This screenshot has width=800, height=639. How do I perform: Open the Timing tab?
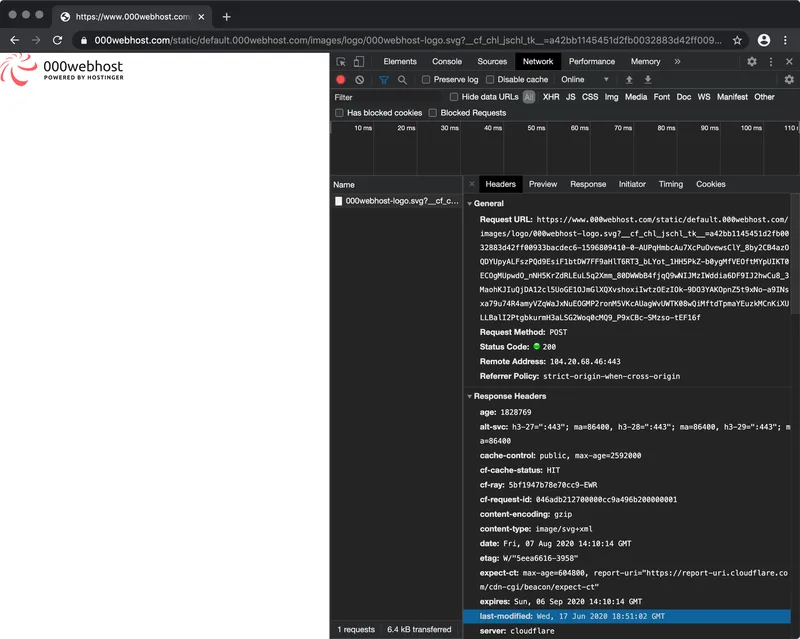[670, 184]
